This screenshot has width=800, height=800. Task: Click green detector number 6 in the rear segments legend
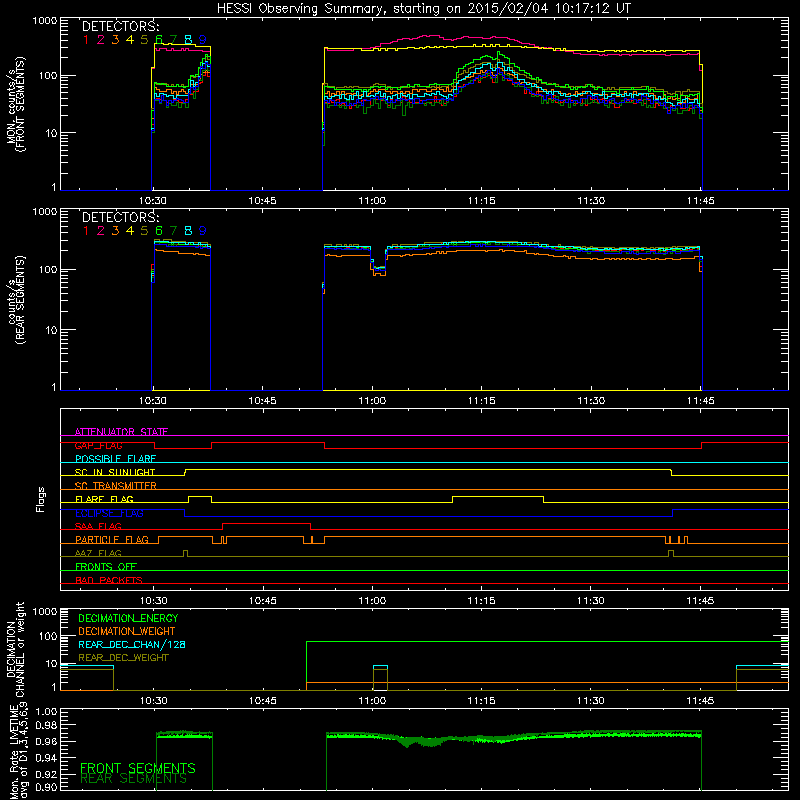tap(159, 231)
